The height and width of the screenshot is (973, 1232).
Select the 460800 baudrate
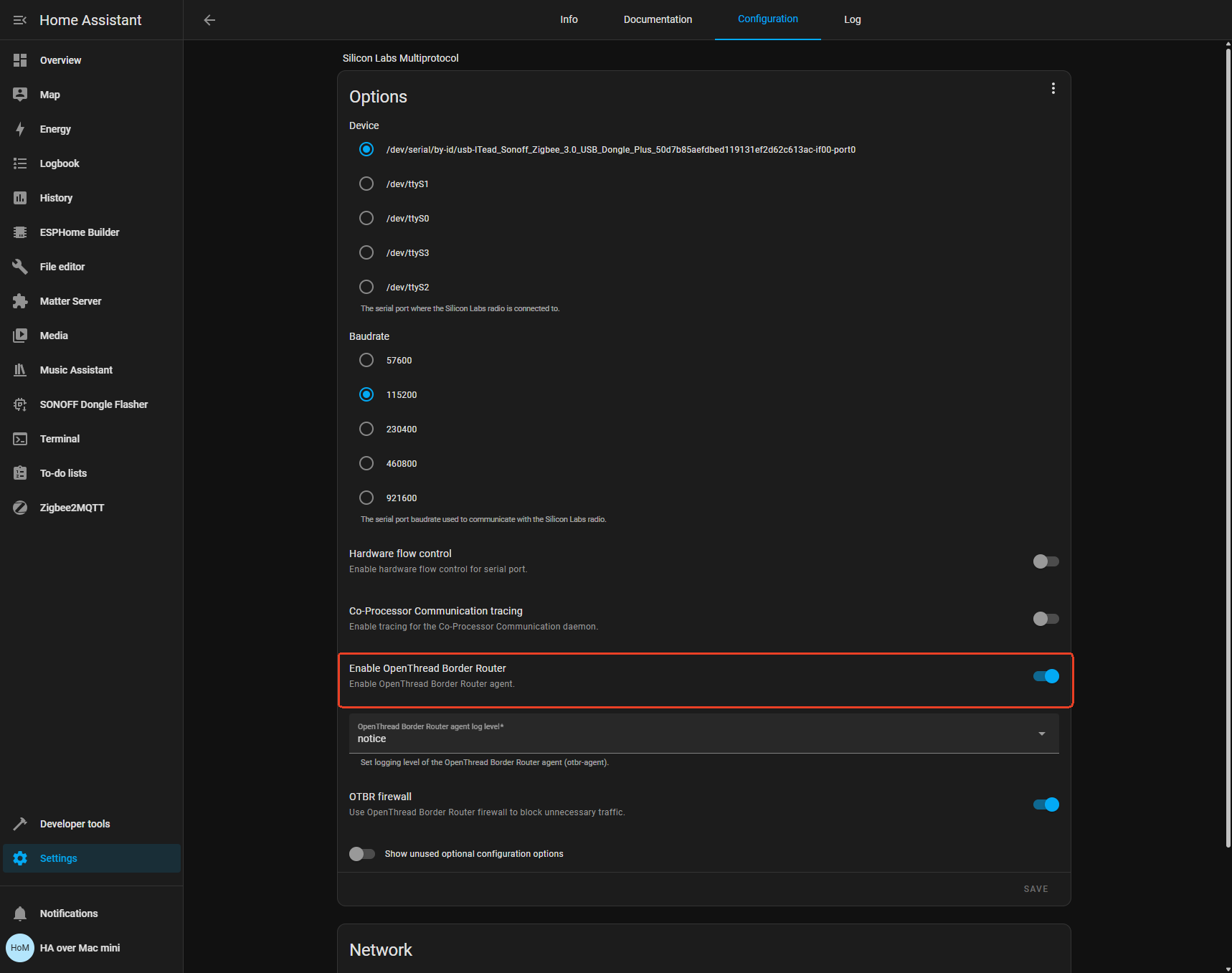coord(366,463)
